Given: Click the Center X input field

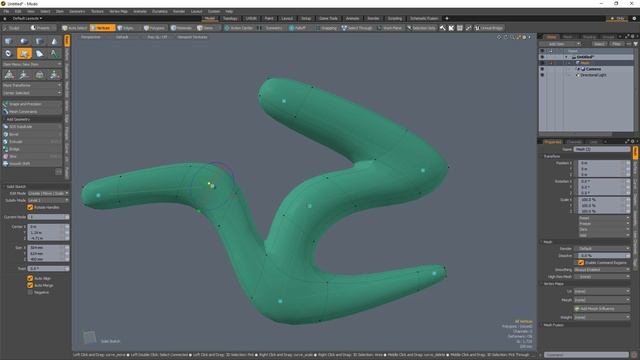Looking at the screenshot, I should pyautogui.click(x=48, y=227).
